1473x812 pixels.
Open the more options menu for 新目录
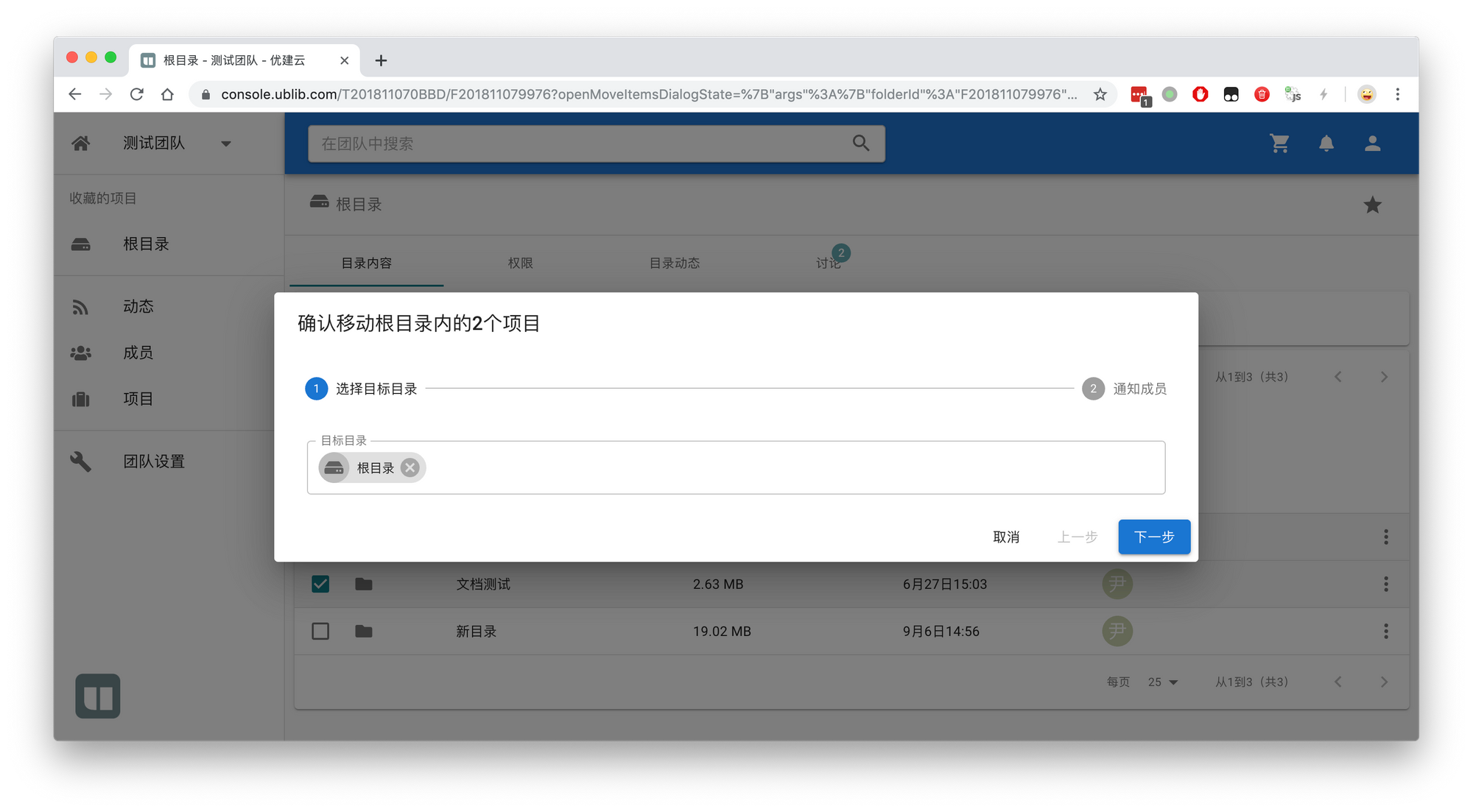point(1385,631)
